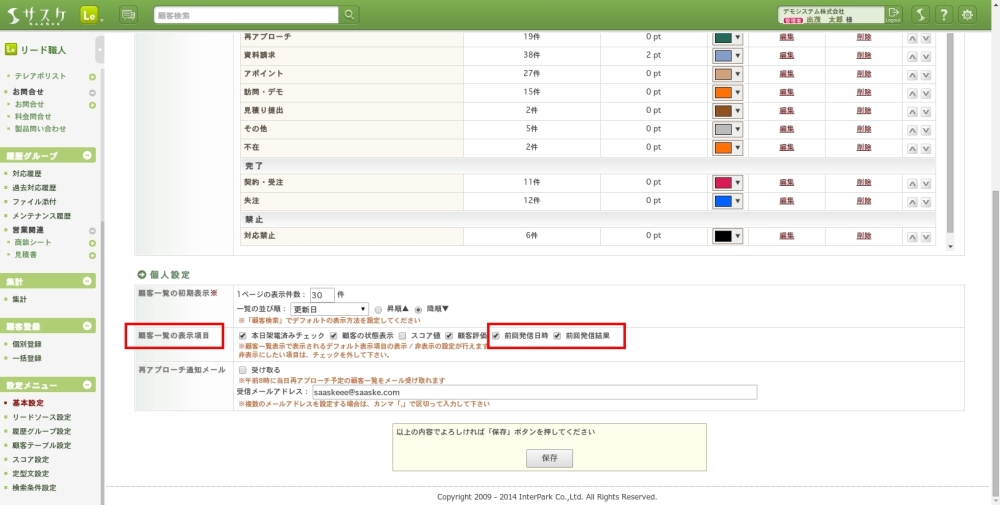Open the help question mark icon

coord(943,15)
